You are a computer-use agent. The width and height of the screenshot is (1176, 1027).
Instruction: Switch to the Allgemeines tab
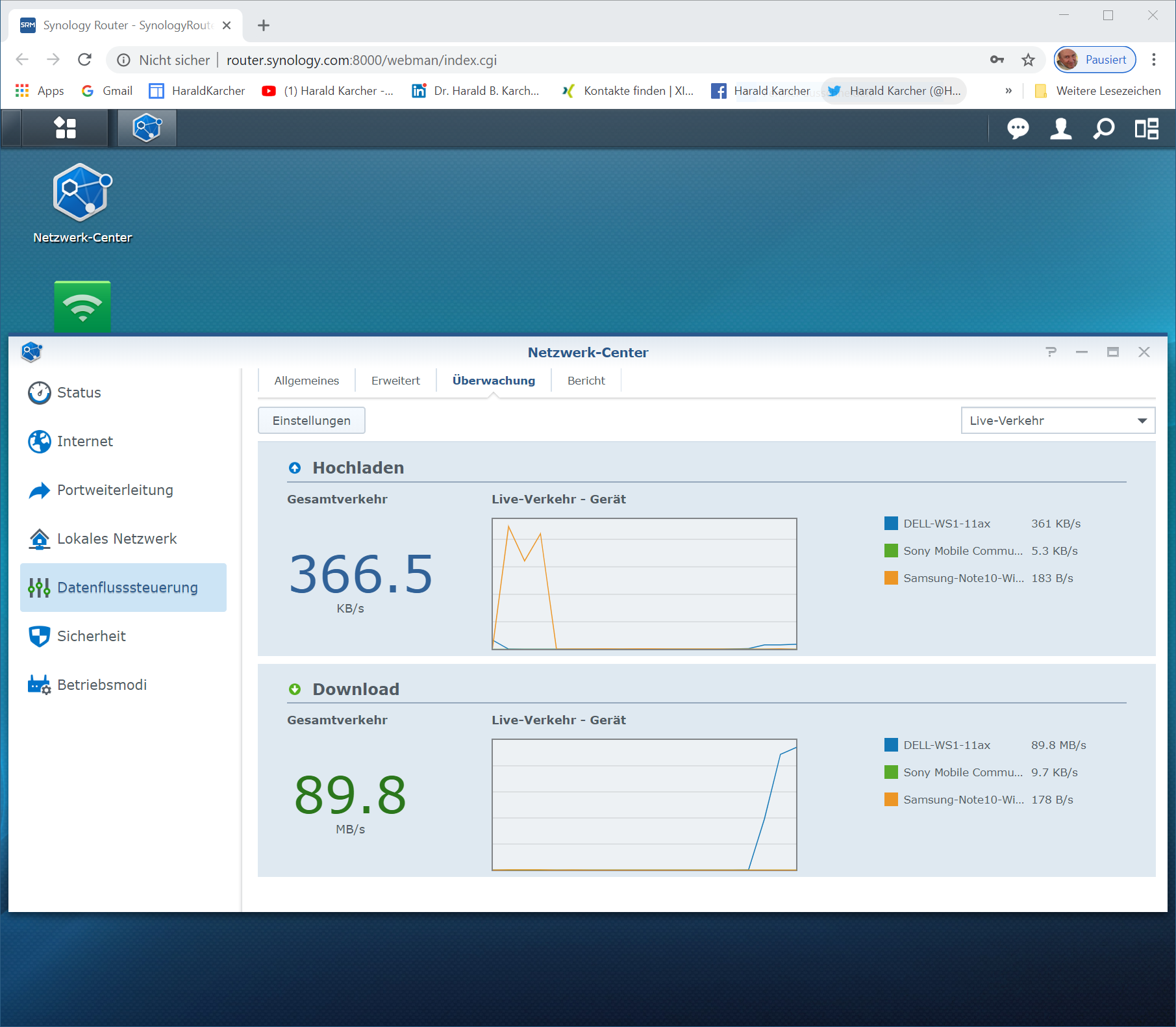click(307, 381)
